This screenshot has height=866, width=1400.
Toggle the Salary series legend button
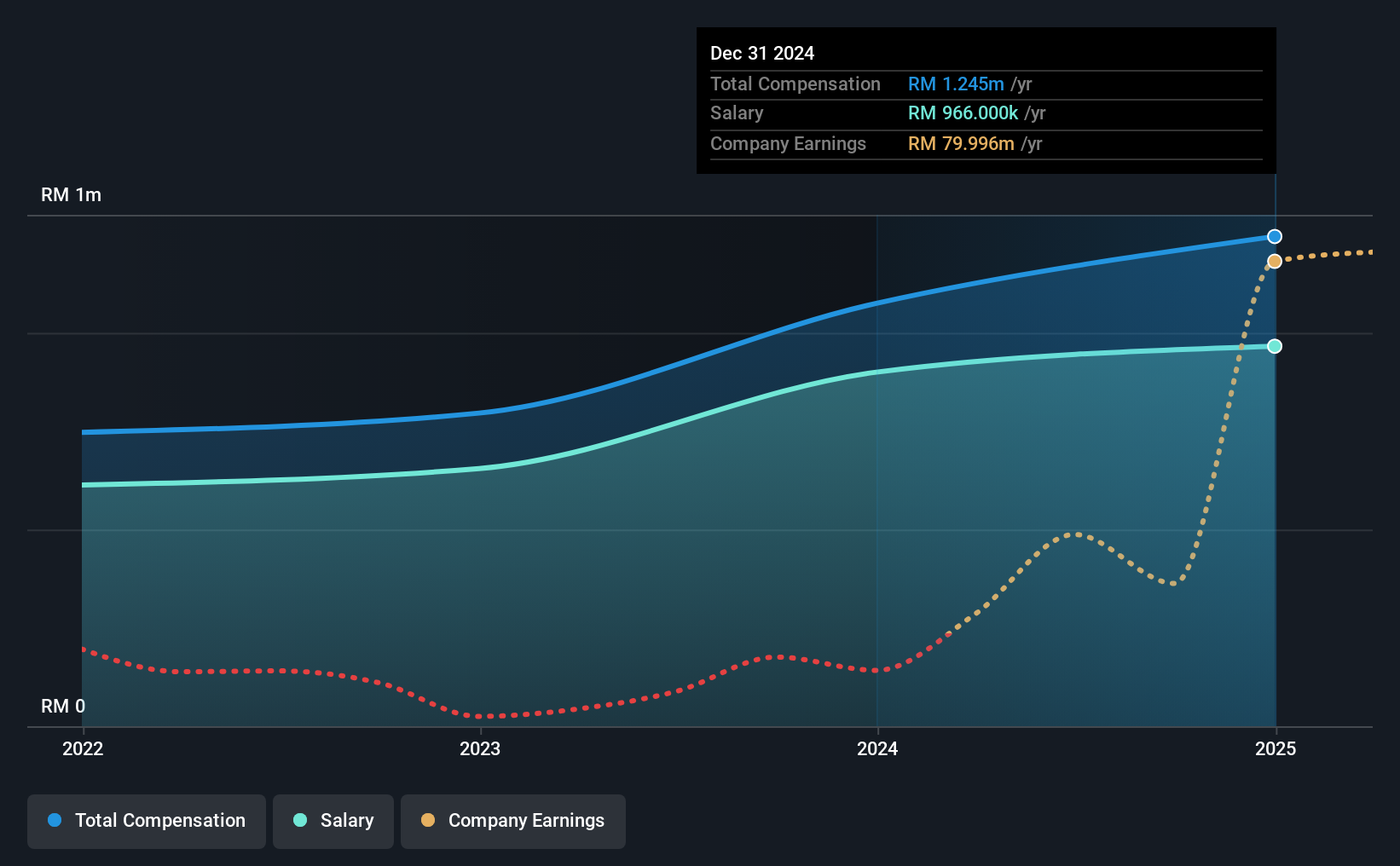[333, 821]
